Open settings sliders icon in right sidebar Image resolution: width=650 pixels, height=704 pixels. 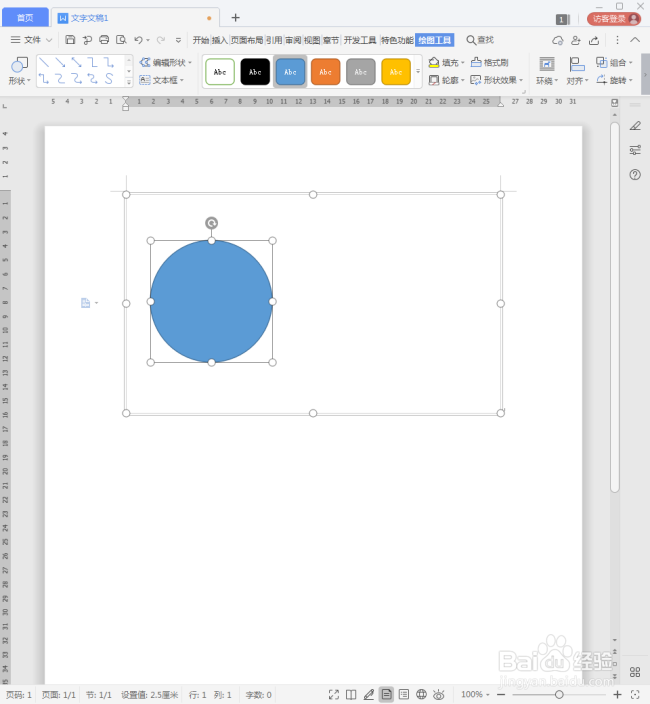pyautogui.click(x=635, y=150)
